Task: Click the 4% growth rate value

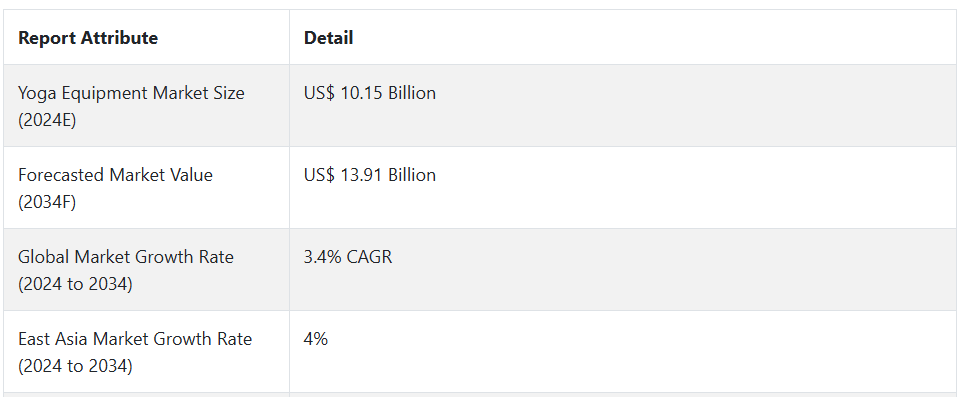Action: 315,339
